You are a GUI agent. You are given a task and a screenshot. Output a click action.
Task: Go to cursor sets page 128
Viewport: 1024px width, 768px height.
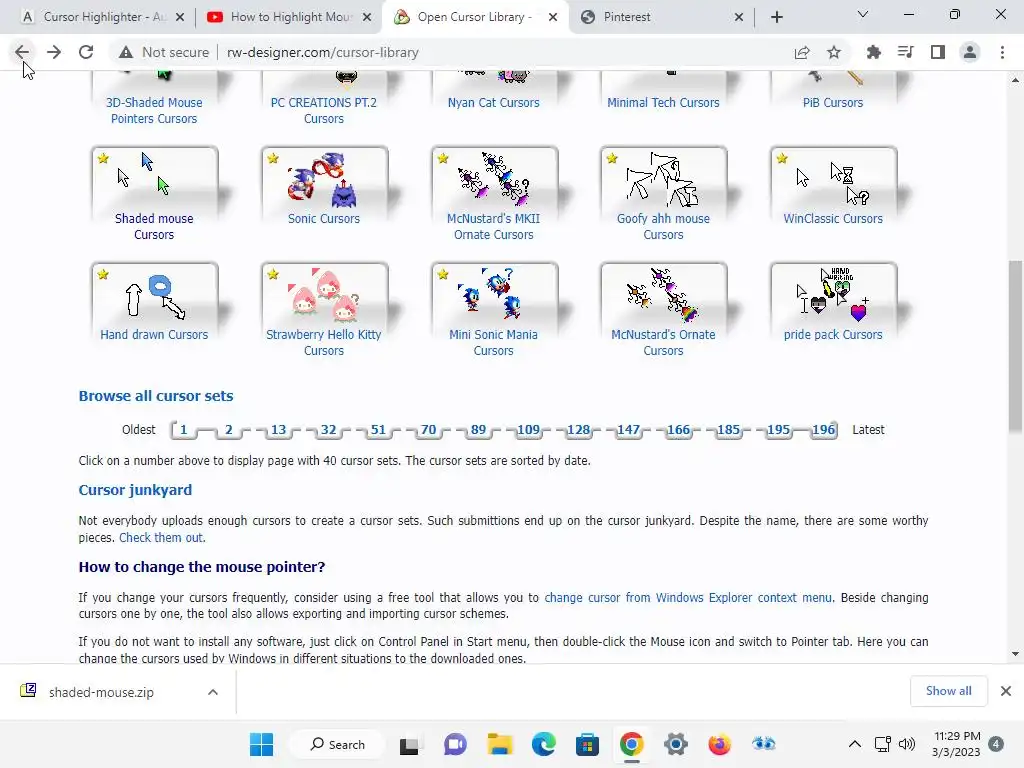click(579, 430)
